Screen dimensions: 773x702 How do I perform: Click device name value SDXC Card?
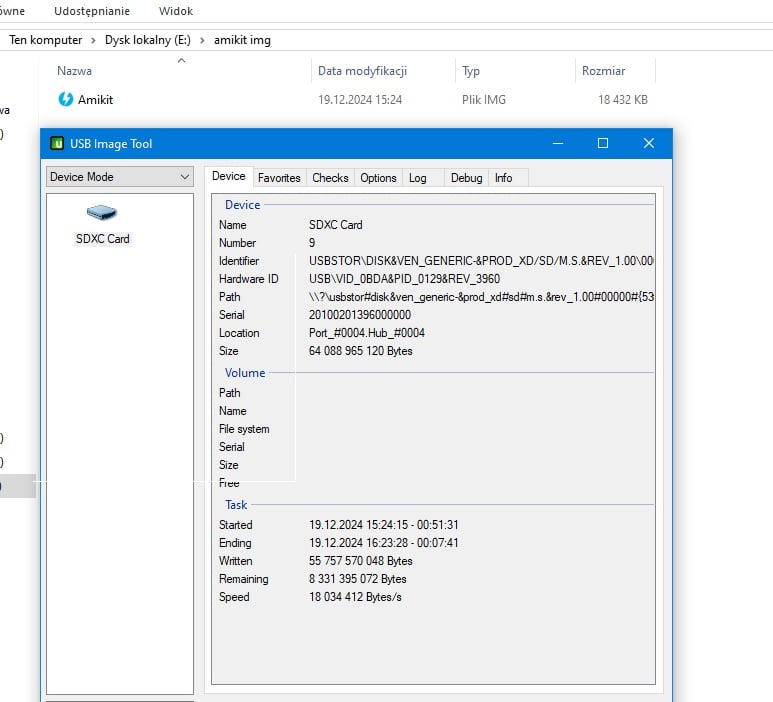point(335,225)
